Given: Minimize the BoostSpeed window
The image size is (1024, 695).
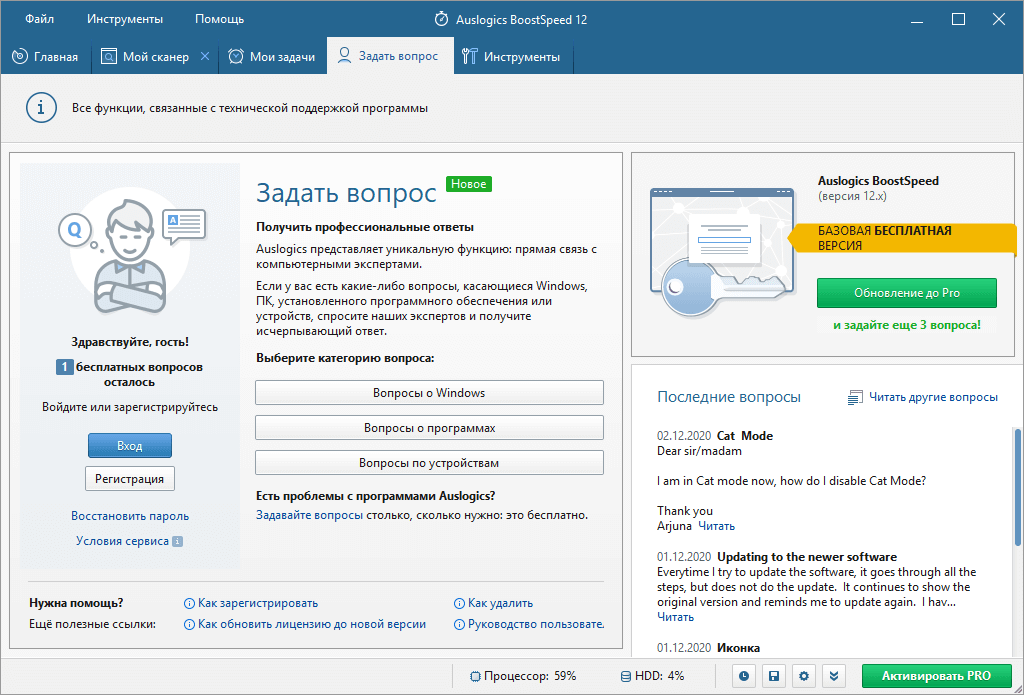Looking at the screenshot, I should [918, 20].
